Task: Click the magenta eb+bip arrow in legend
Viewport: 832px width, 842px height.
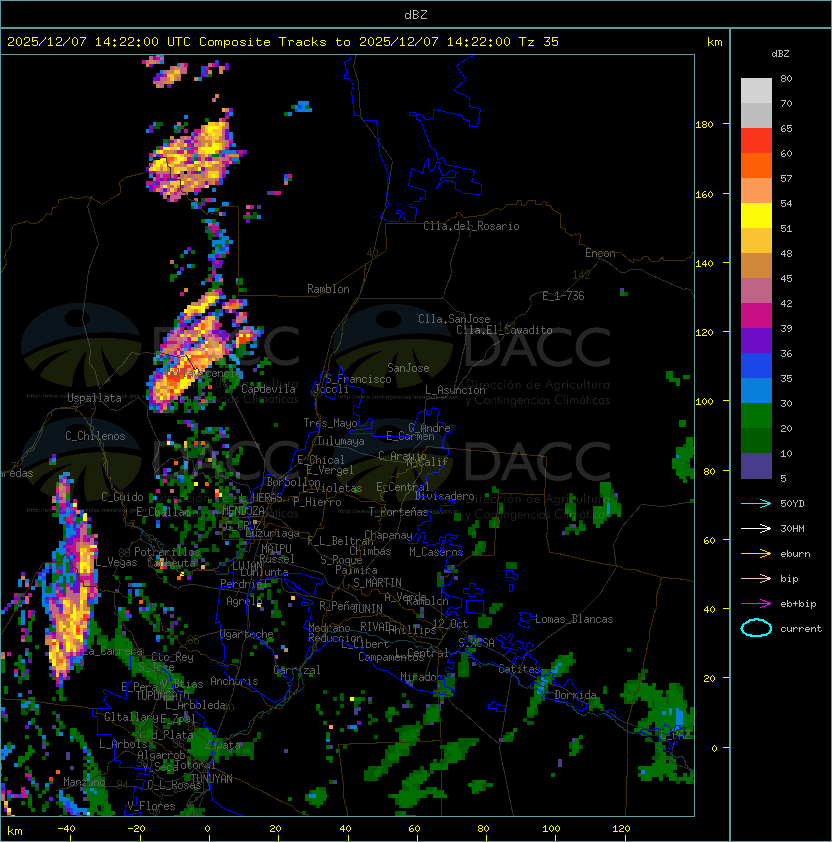Action: (x=756, y=604)
